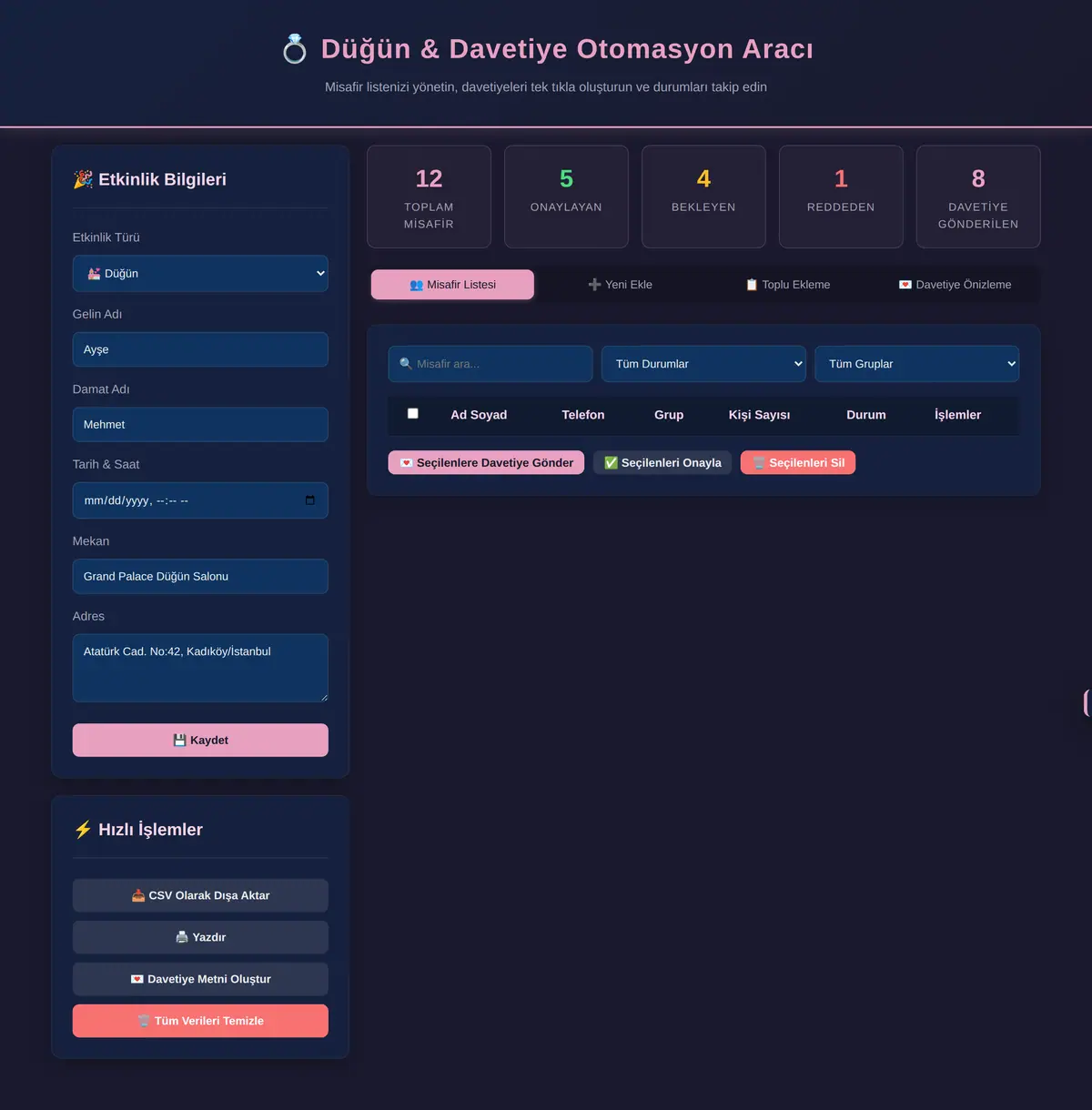This screenshot has width=1092, height=1110.
Task: Click the Bekleyen stat card showing 4
Action: [x=703, y=197]
